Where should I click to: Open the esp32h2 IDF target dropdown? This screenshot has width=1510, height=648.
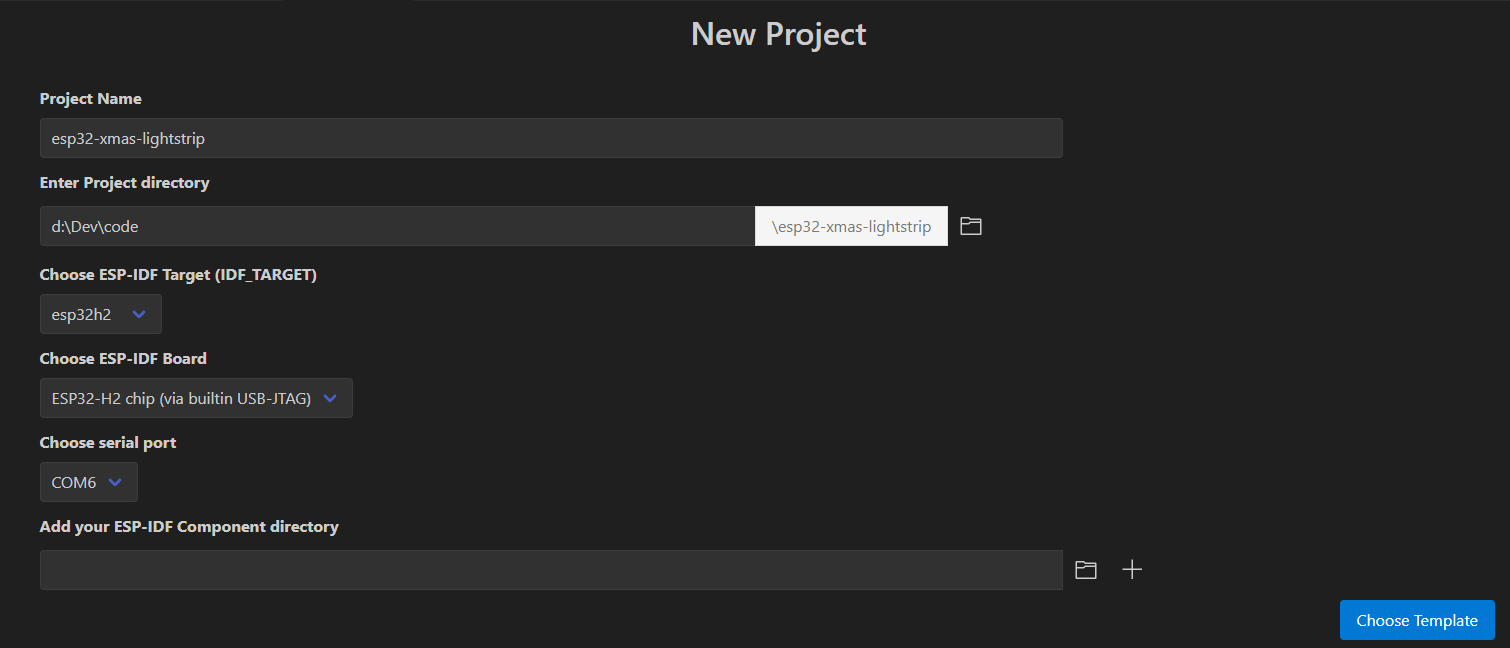[100, 314]
